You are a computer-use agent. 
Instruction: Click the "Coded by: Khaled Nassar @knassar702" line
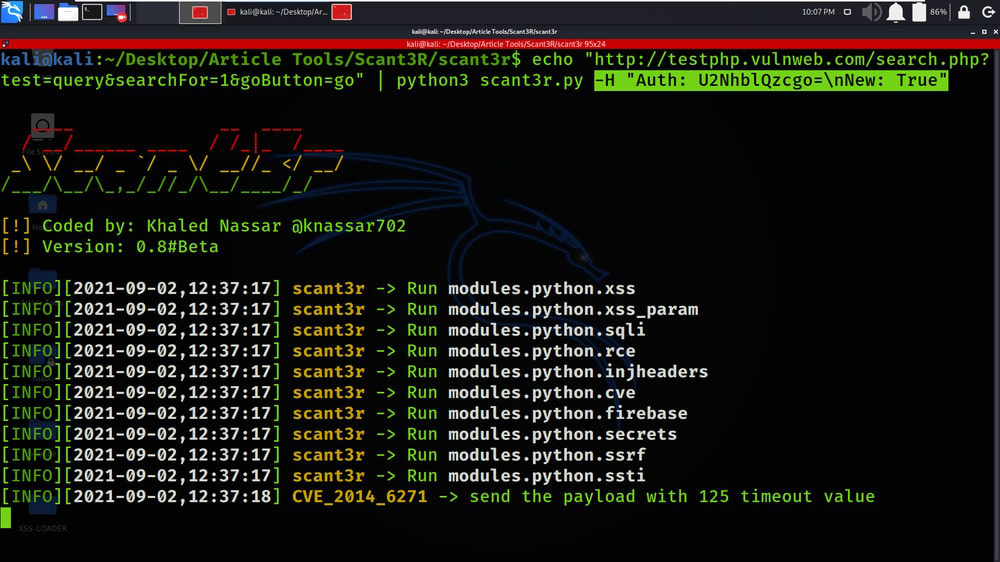224,226
